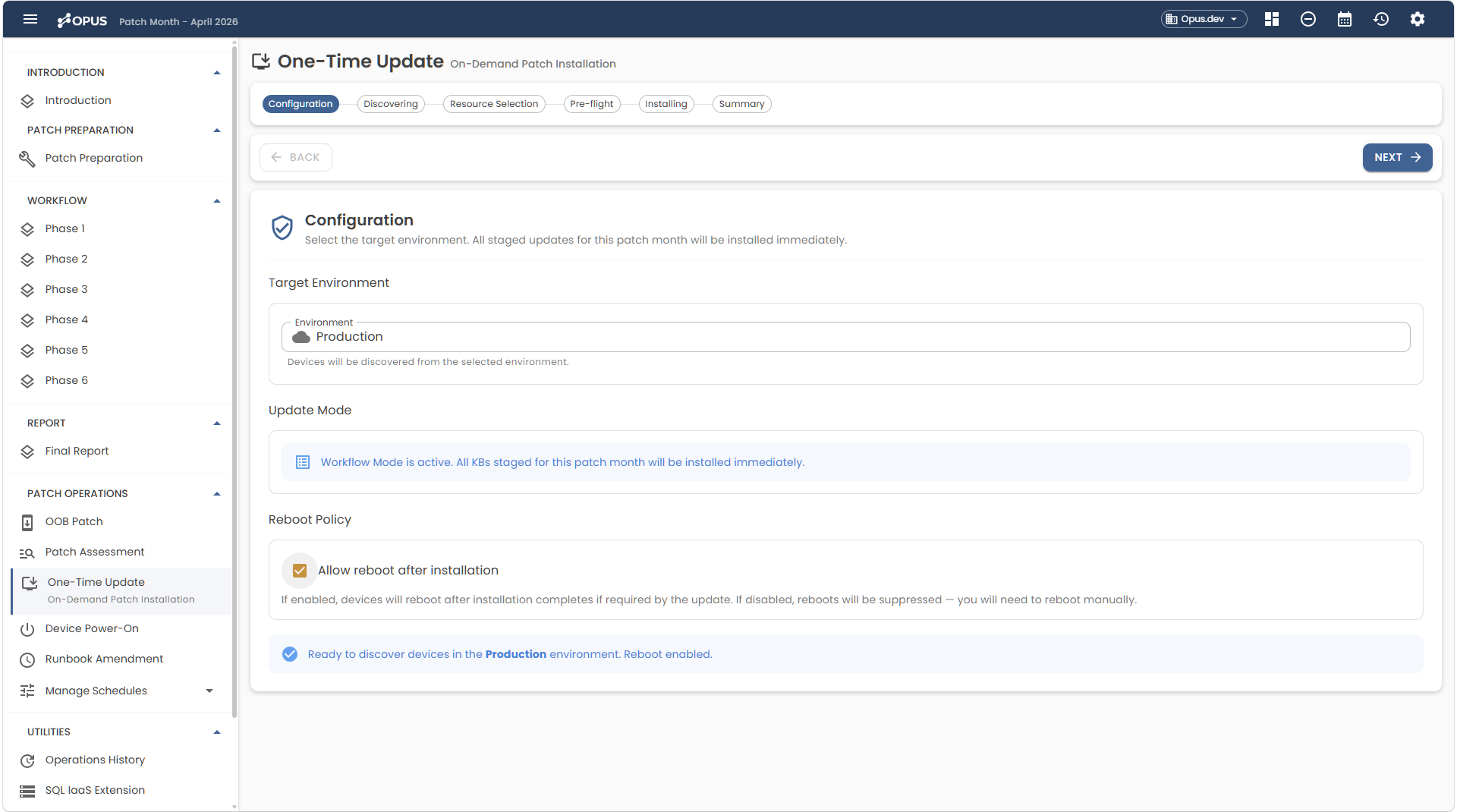Click the Device Power-On power icon

(27, 629)
